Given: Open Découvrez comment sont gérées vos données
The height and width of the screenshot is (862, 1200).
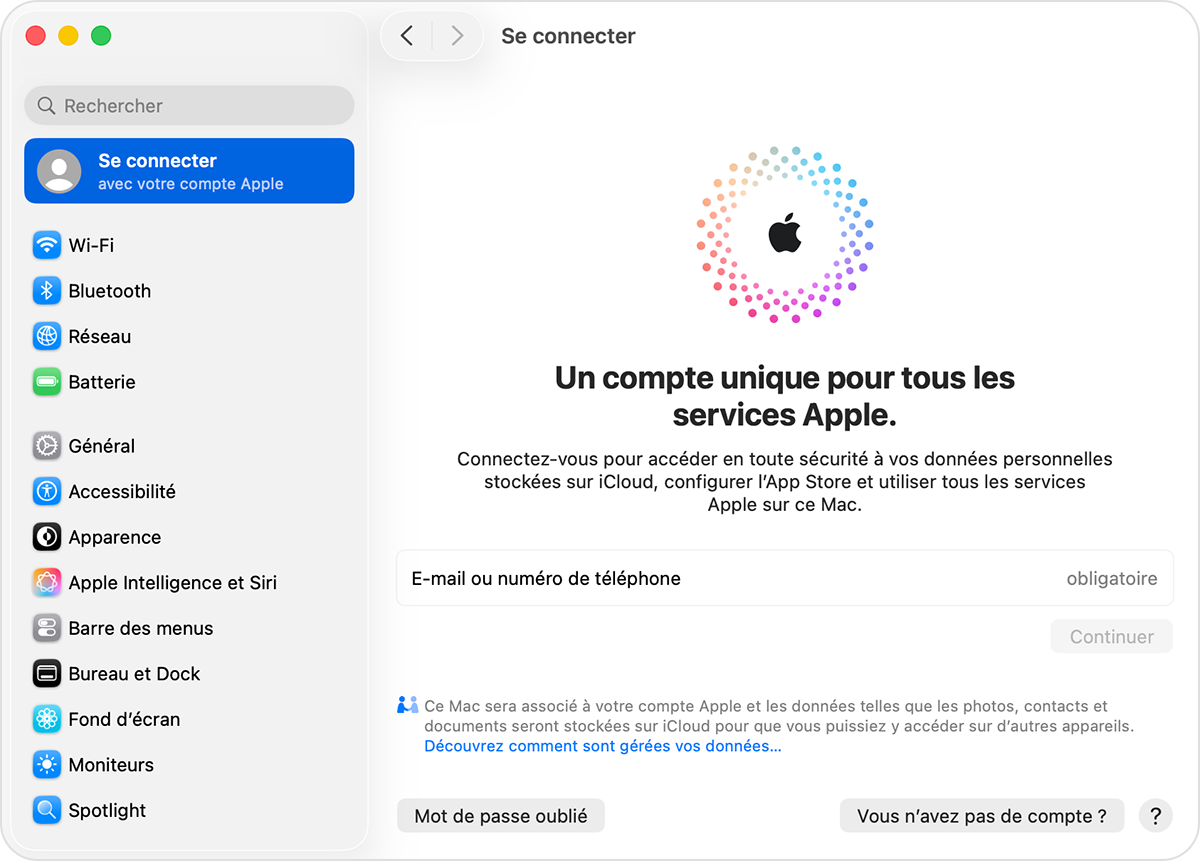Looking at the screenshot, I should 603,745.
